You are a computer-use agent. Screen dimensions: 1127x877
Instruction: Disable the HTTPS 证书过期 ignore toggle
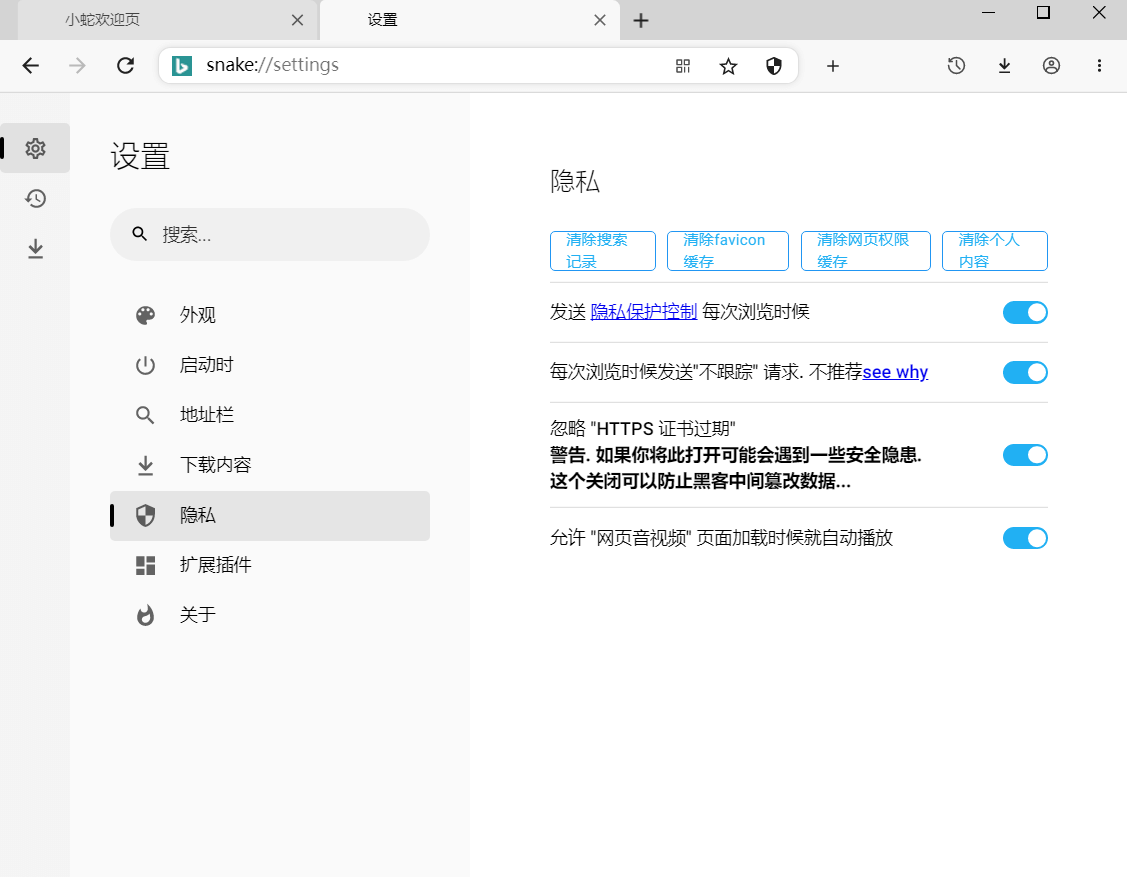pyautogui.click(x=1025, y=455)
